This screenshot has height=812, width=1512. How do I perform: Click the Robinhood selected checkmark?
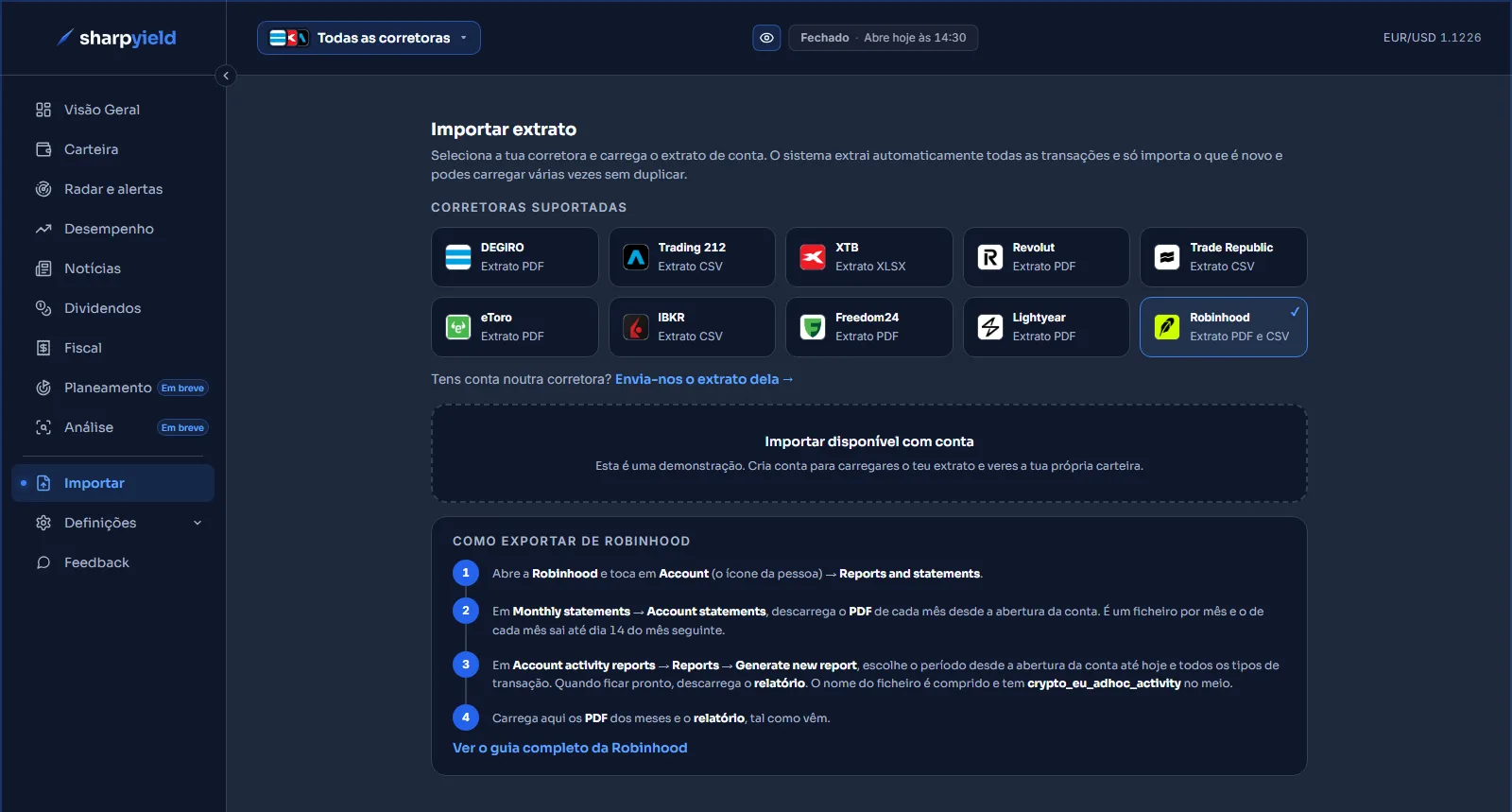1295,311
